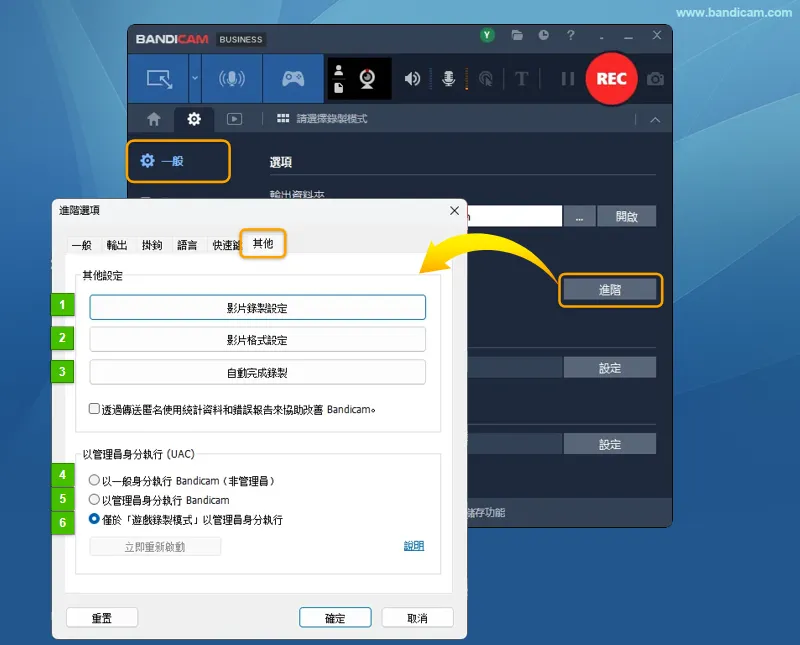Click the lower 設定 button in Bandicam window
800x645 pixels.
[x=610, y=444]
